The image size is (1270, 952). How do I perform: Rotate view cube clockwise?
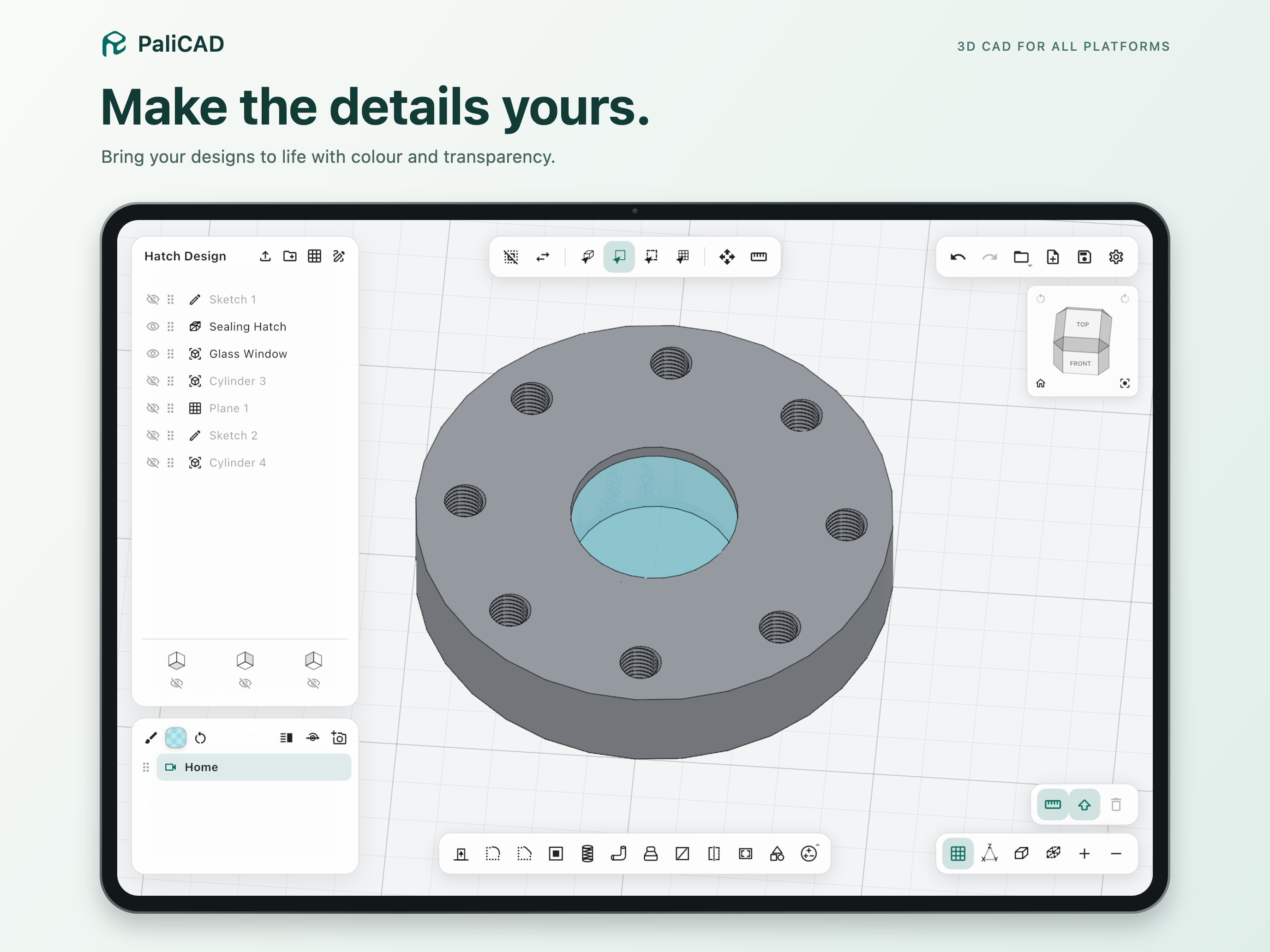tap(1125, 299)
